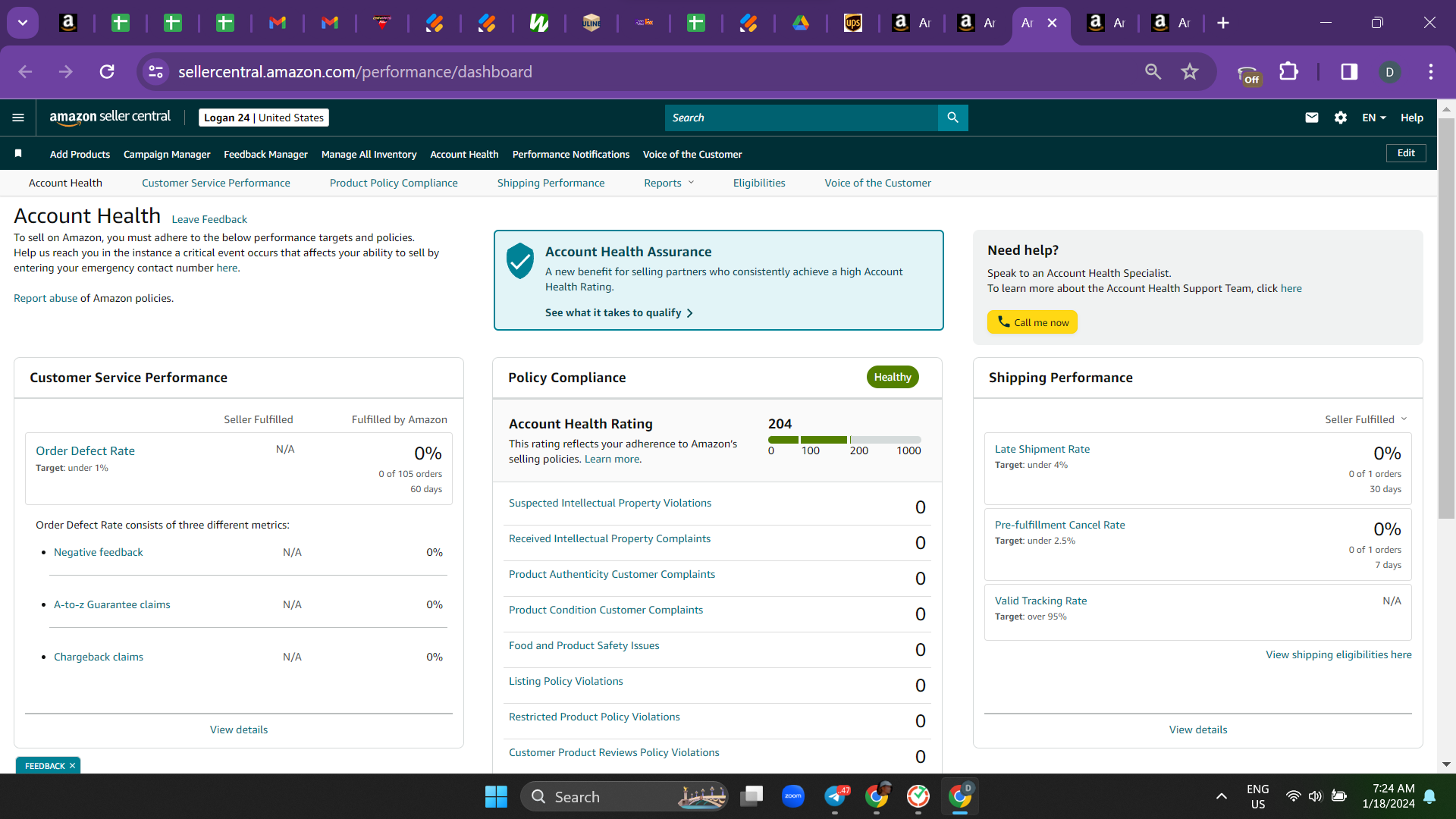Screen dimensions: 1456x819
Task: Open the Extensions puzzle icon
Action: pos(1288,71)
